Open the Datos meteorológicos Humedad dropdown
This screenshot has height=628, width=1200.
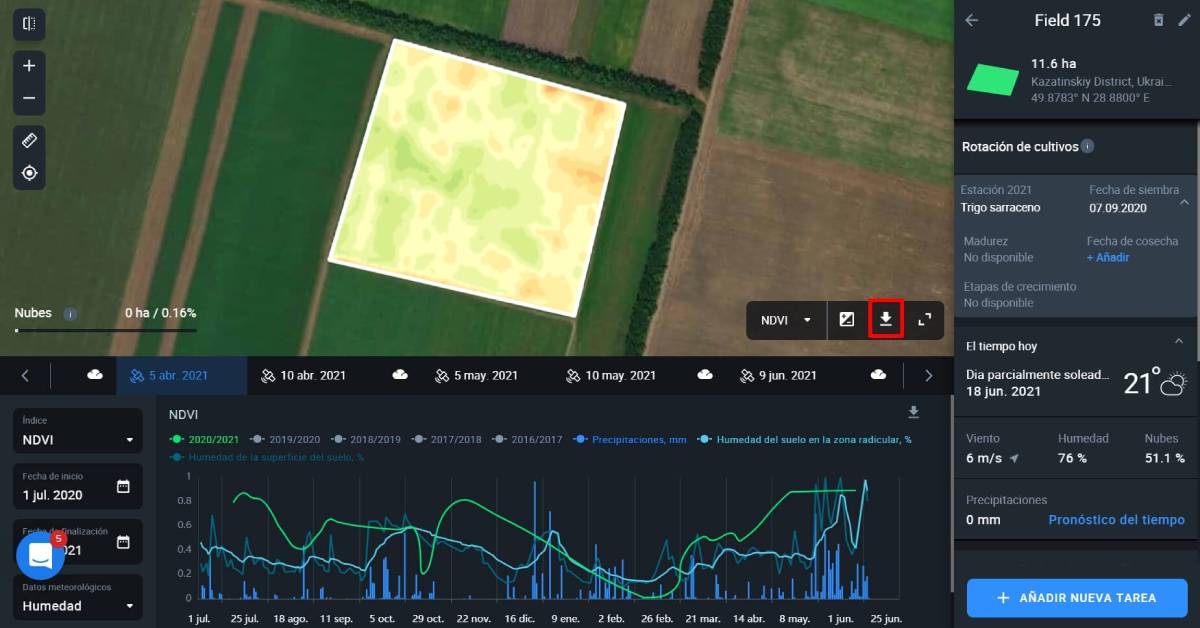point(77,605)
